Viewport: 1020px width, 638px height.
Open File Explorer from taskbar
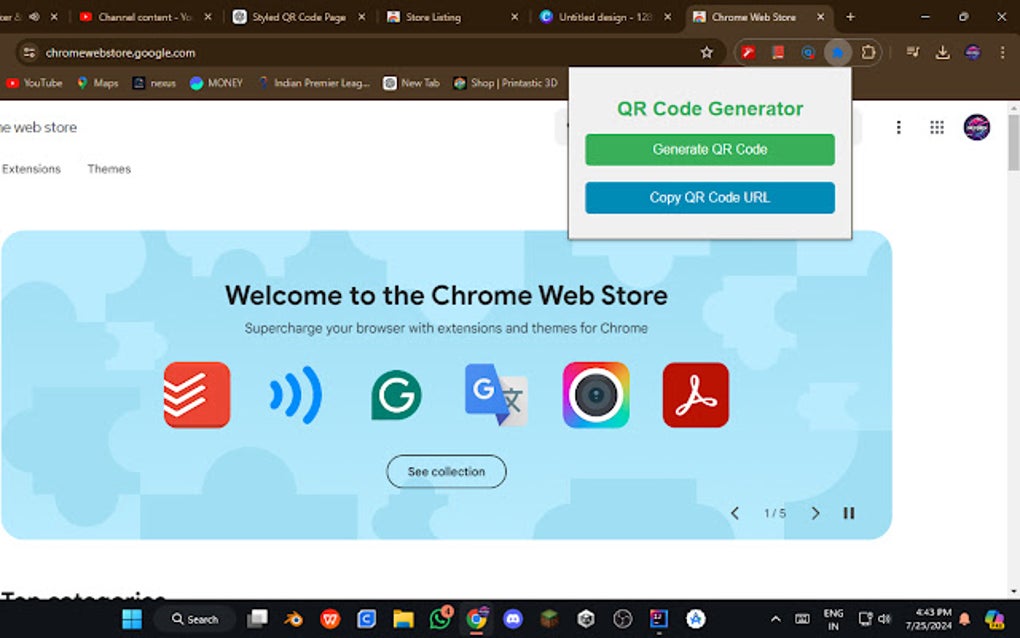pos(403,619)
